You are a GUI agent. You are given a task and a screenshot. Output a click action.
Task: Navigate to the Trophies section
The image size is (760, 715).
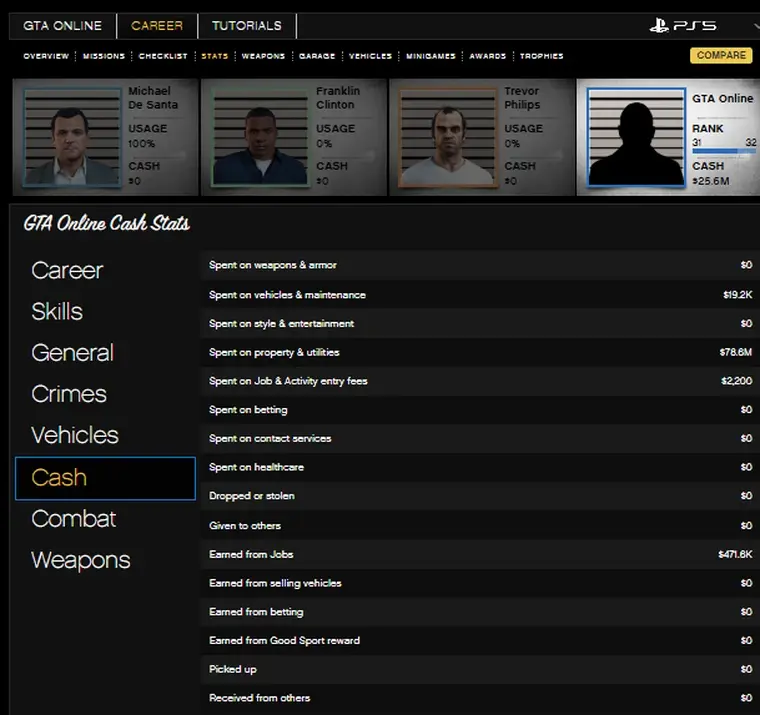[541, 56]
